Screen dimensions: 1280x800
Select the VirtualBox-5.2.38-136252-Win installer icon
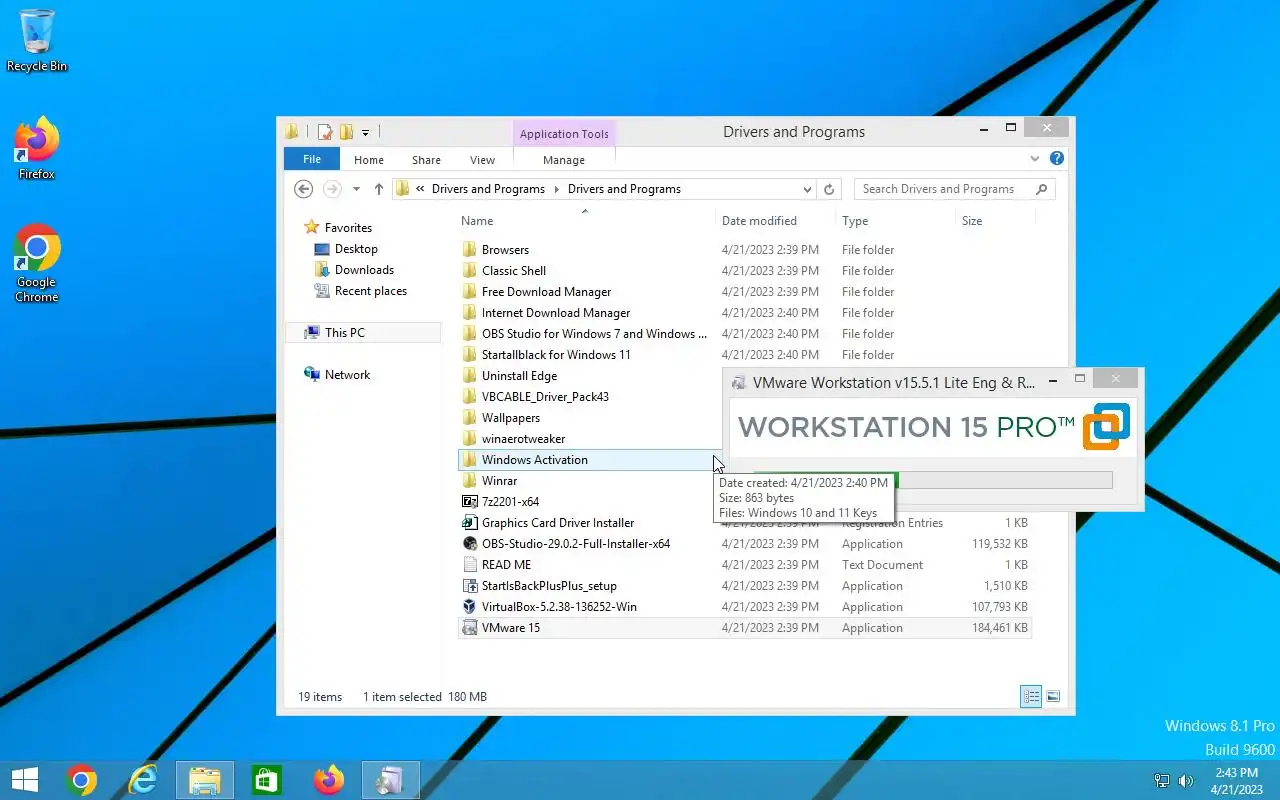(x=470, y=607)
